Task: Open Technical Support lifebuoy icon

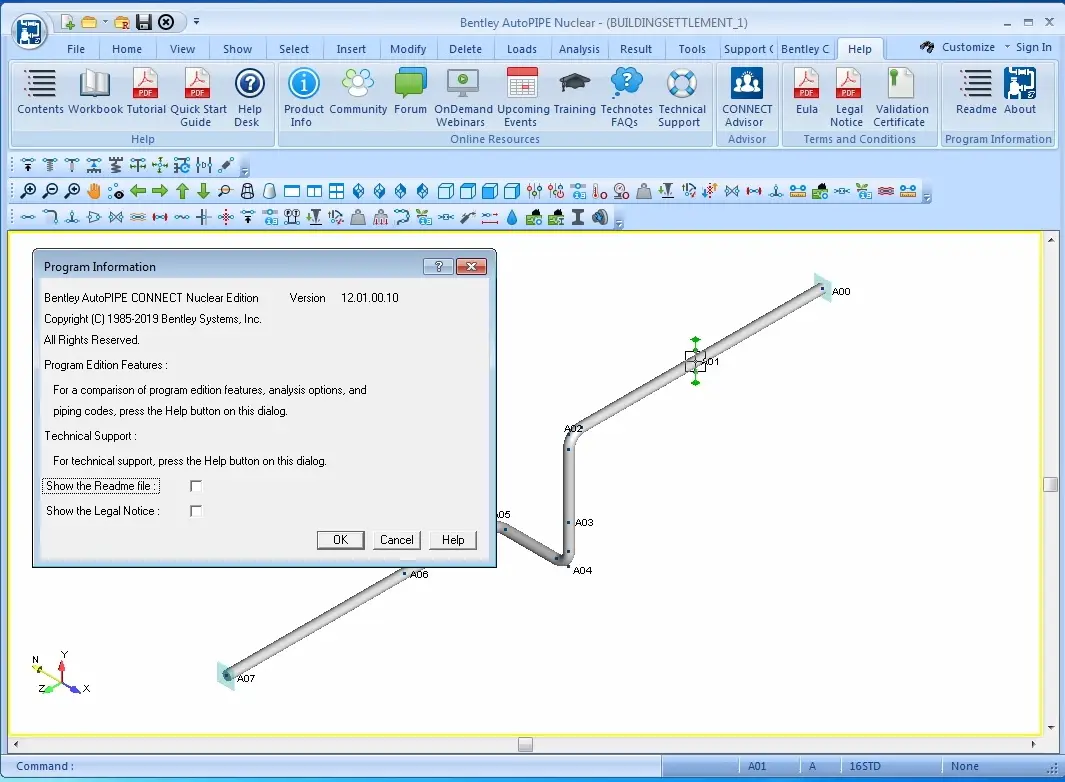Action: pos(681,98)
